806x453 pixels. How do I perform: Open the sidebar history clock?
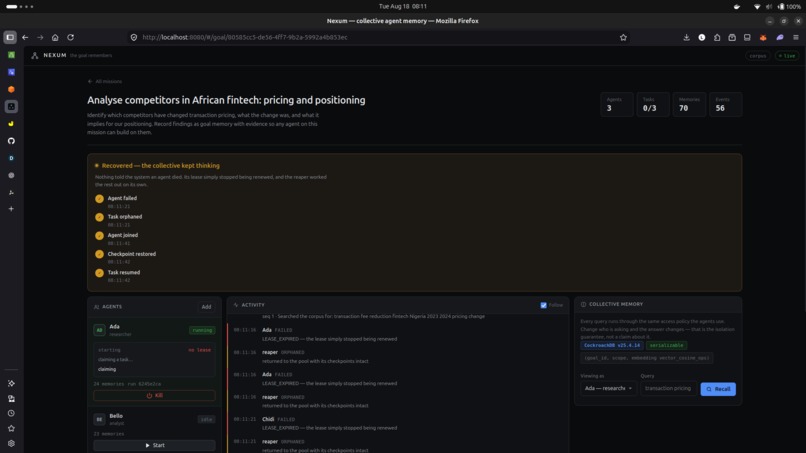[11, 413]
